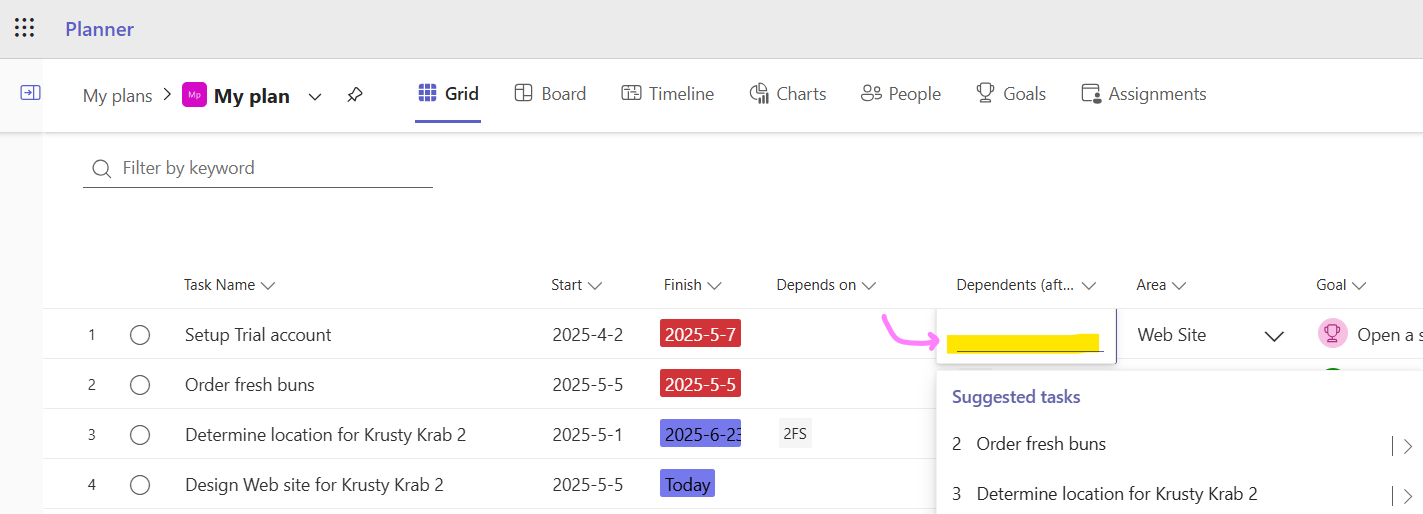Screen dimensions: 1423x514
Task: Click the Assignments tab icon
Action: (1091, 93)
